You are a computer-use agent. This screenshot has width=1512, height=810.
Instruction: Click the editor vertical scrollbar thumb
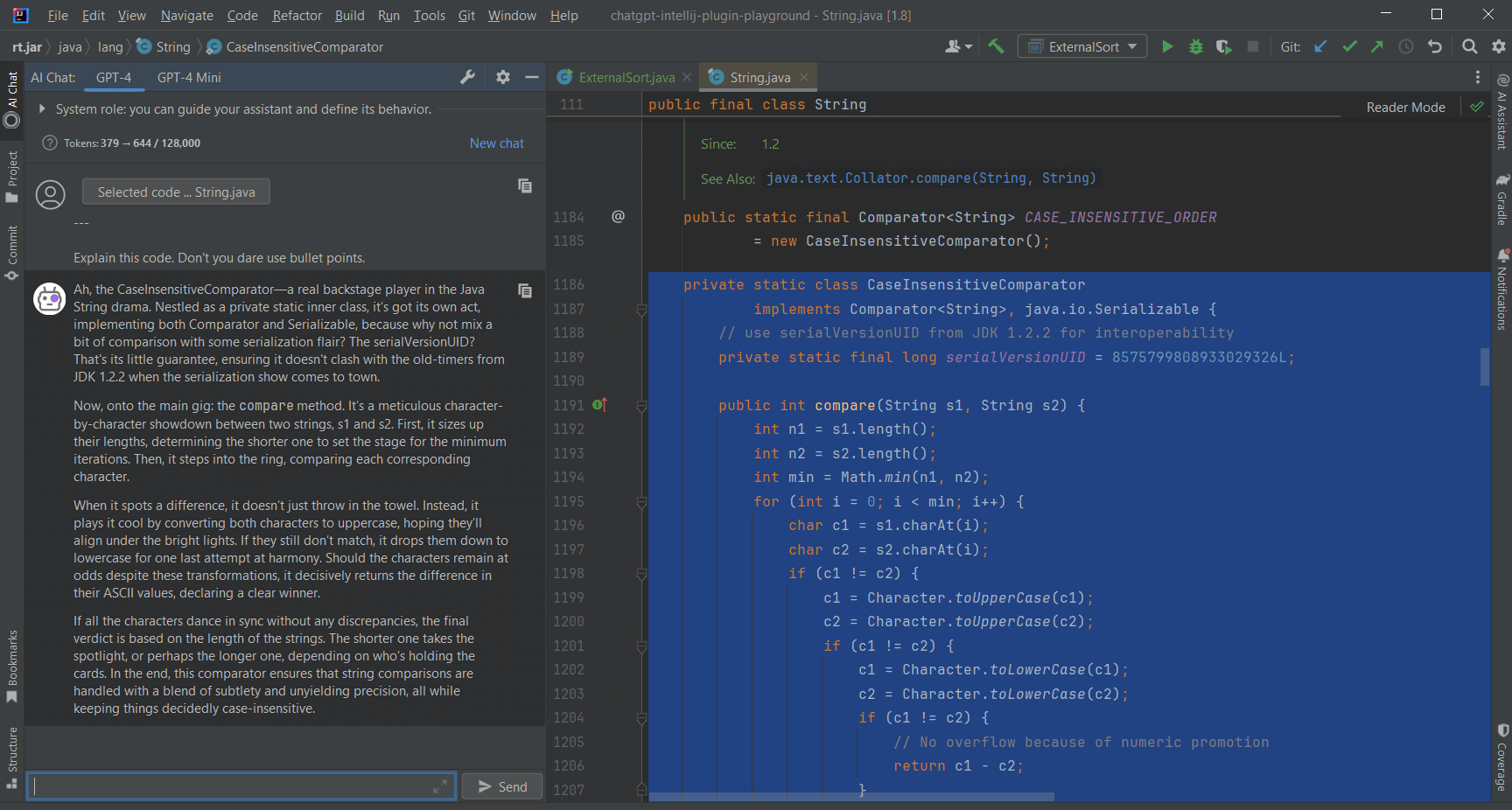pyautogui.click(x=1485, y=367)
